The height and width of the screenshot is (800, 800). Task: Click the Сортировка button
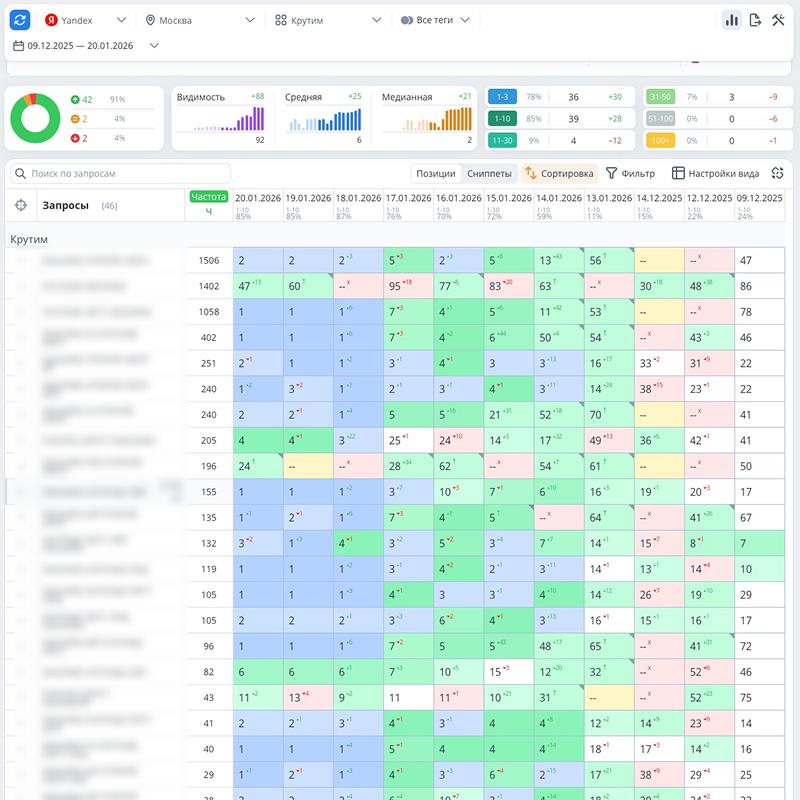tap(559, 173)
